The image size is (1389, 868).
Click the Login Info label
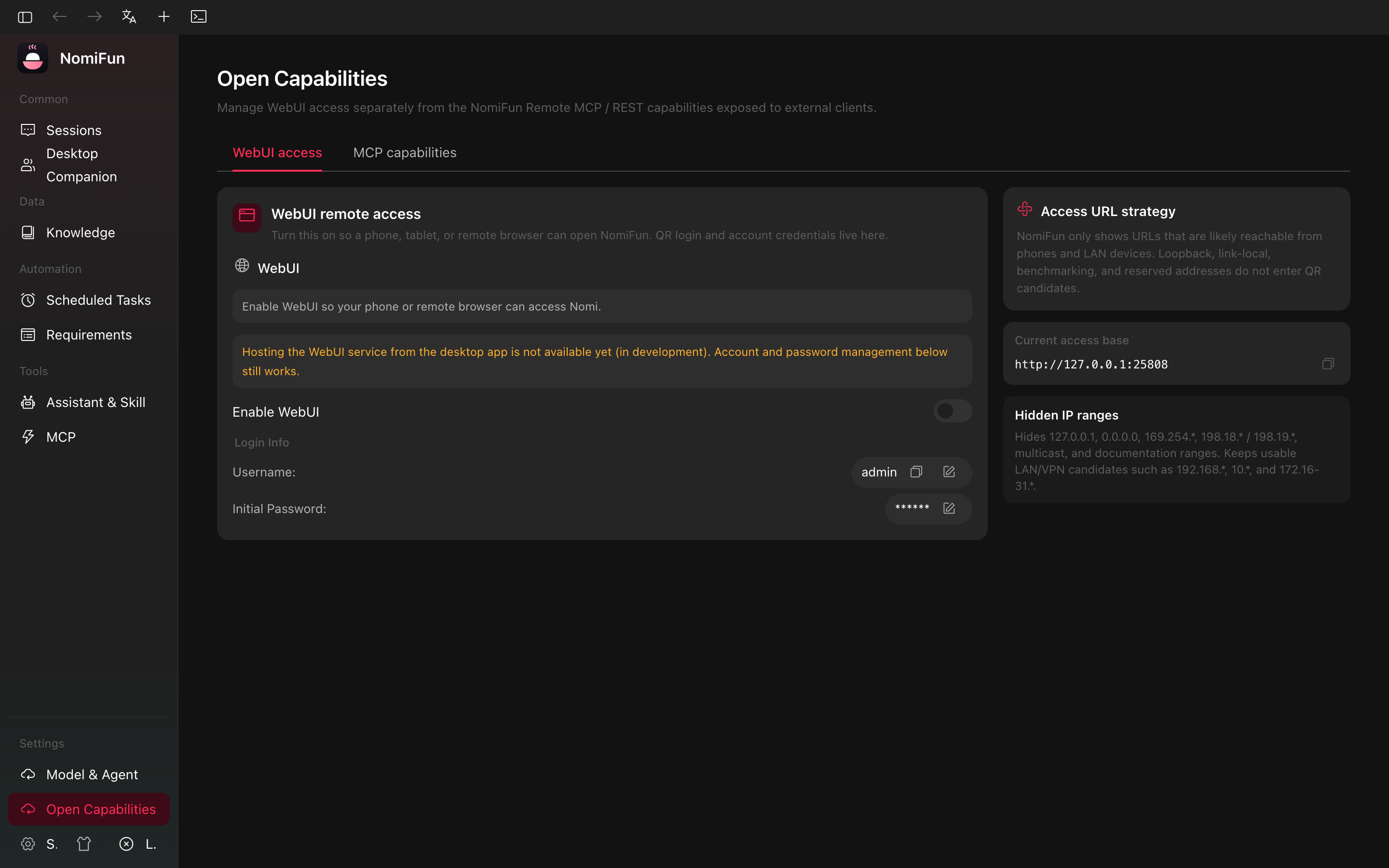(x=262, y=443)
